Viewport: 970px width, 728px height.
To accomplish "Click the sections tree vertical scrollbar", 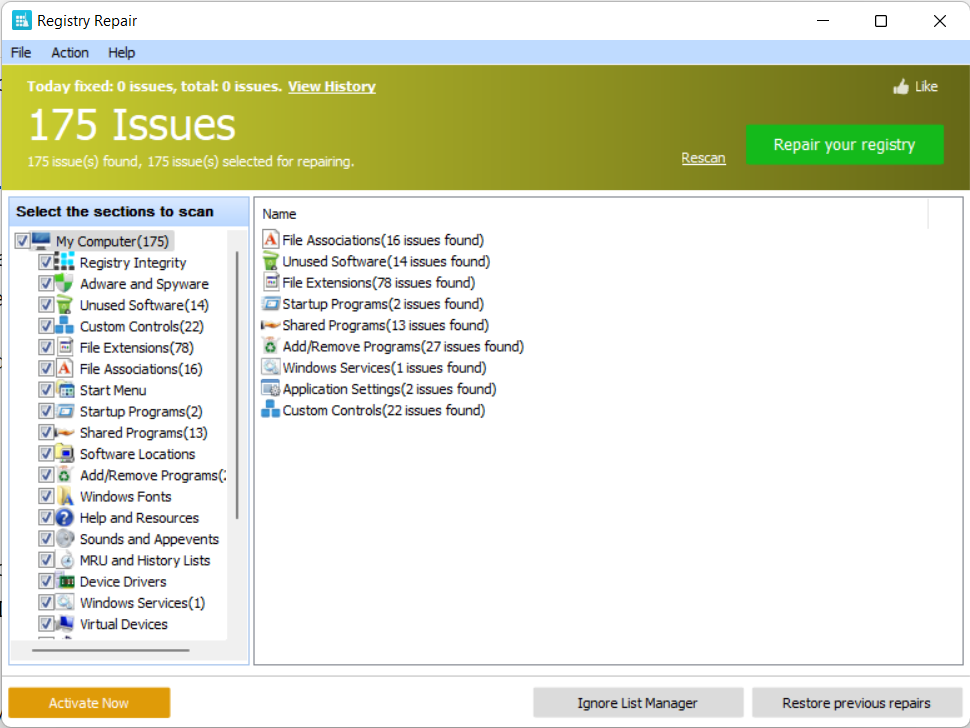I will click(x=237, y=385).
